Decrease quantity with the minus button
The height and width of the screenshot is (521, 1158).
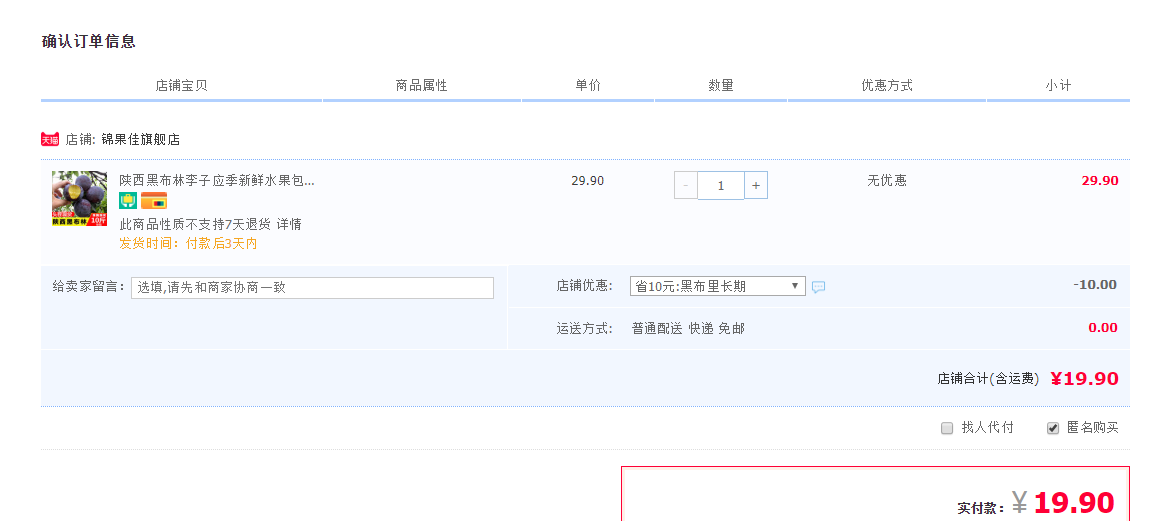685,185
